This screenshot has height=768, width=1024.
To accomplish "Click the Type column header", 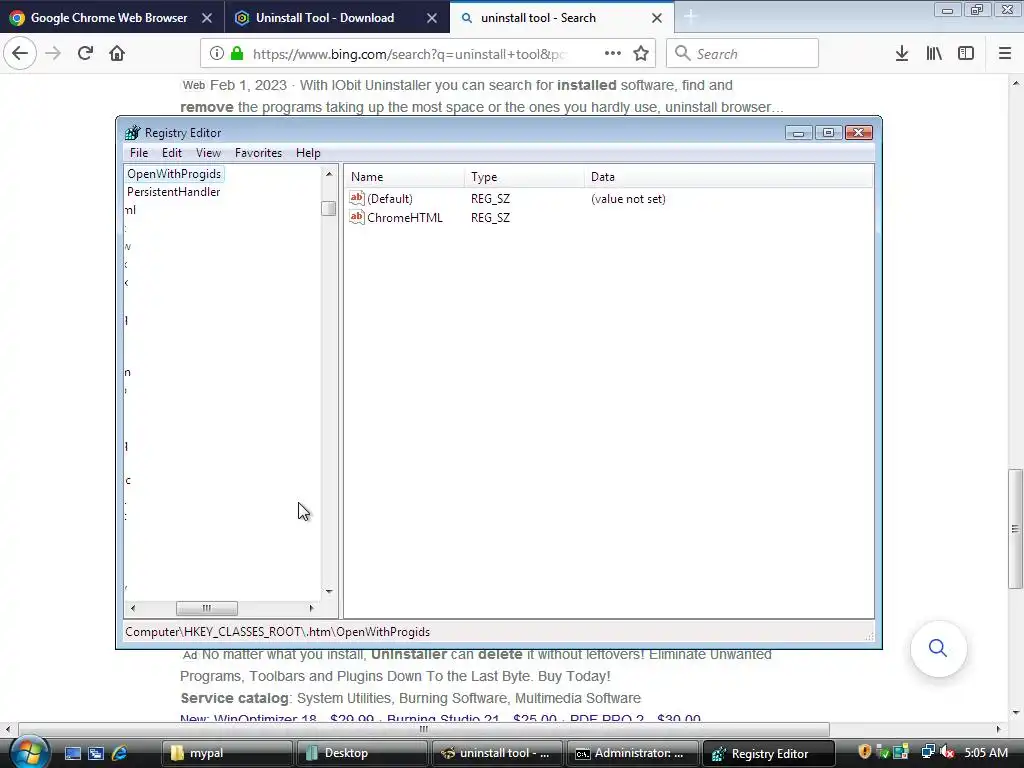I will 524,177.
